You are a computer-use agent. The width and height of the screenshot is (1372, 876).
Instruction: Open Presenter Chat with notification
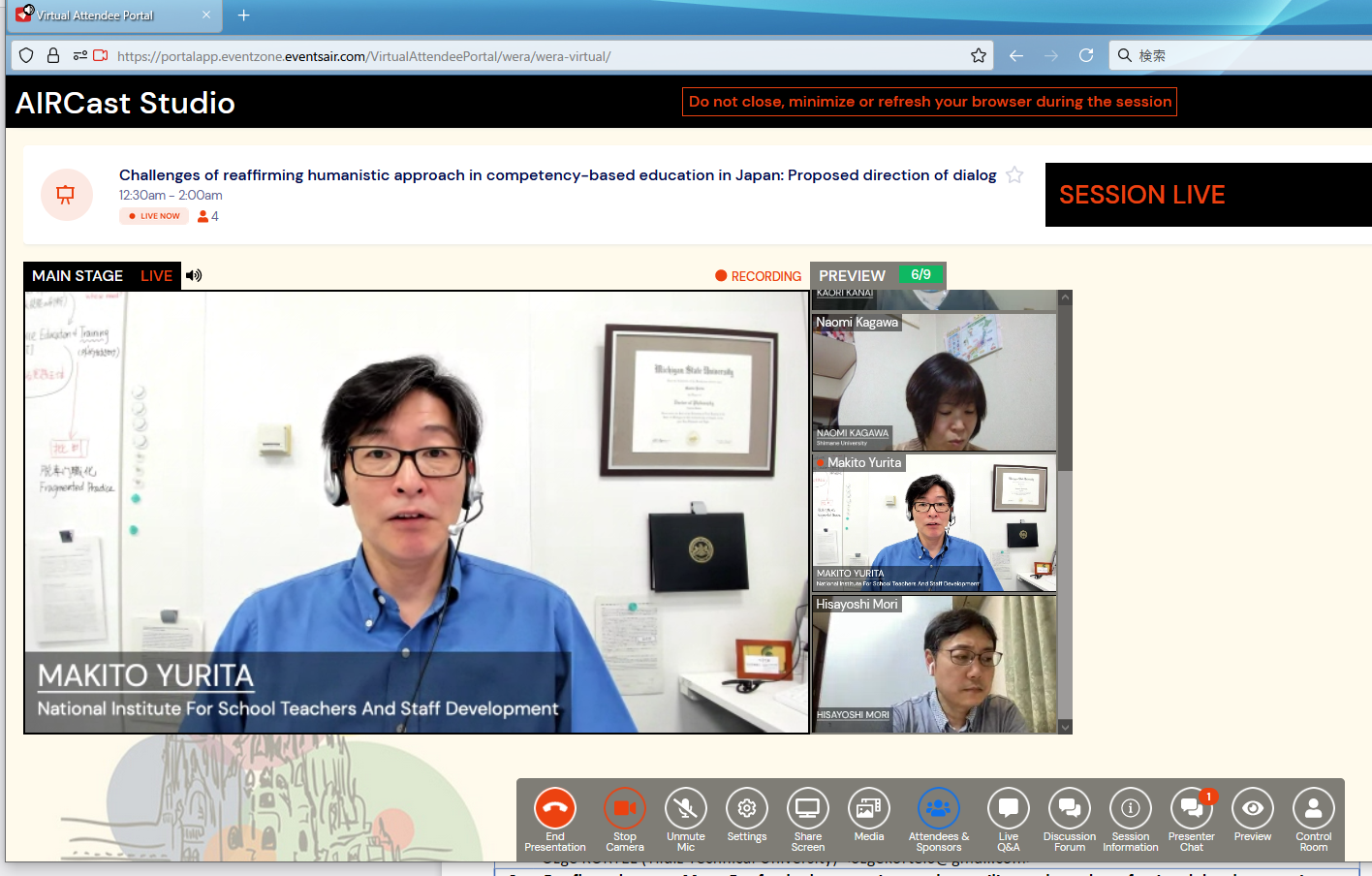pos(1192,808)
